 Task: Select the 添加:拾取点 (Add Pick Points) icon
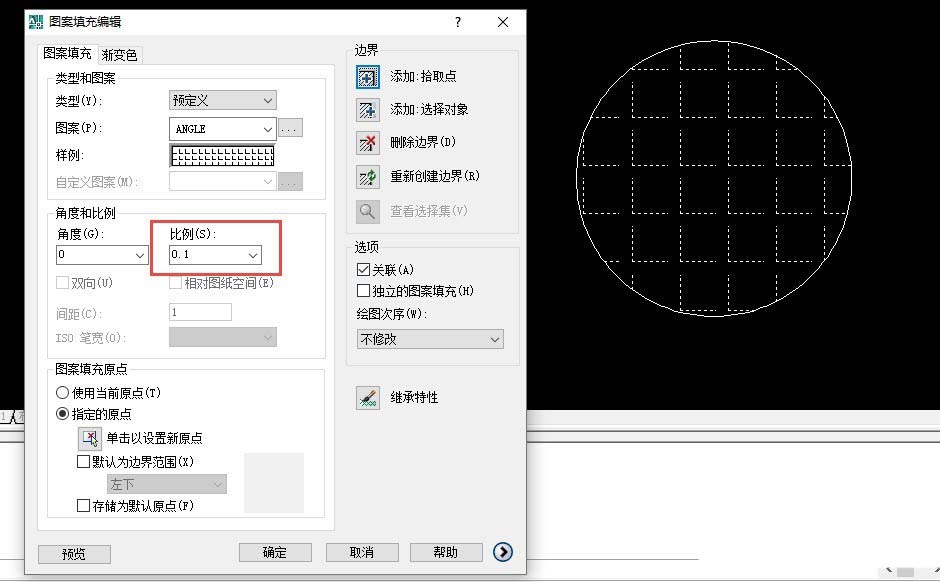tap(367, 76)
